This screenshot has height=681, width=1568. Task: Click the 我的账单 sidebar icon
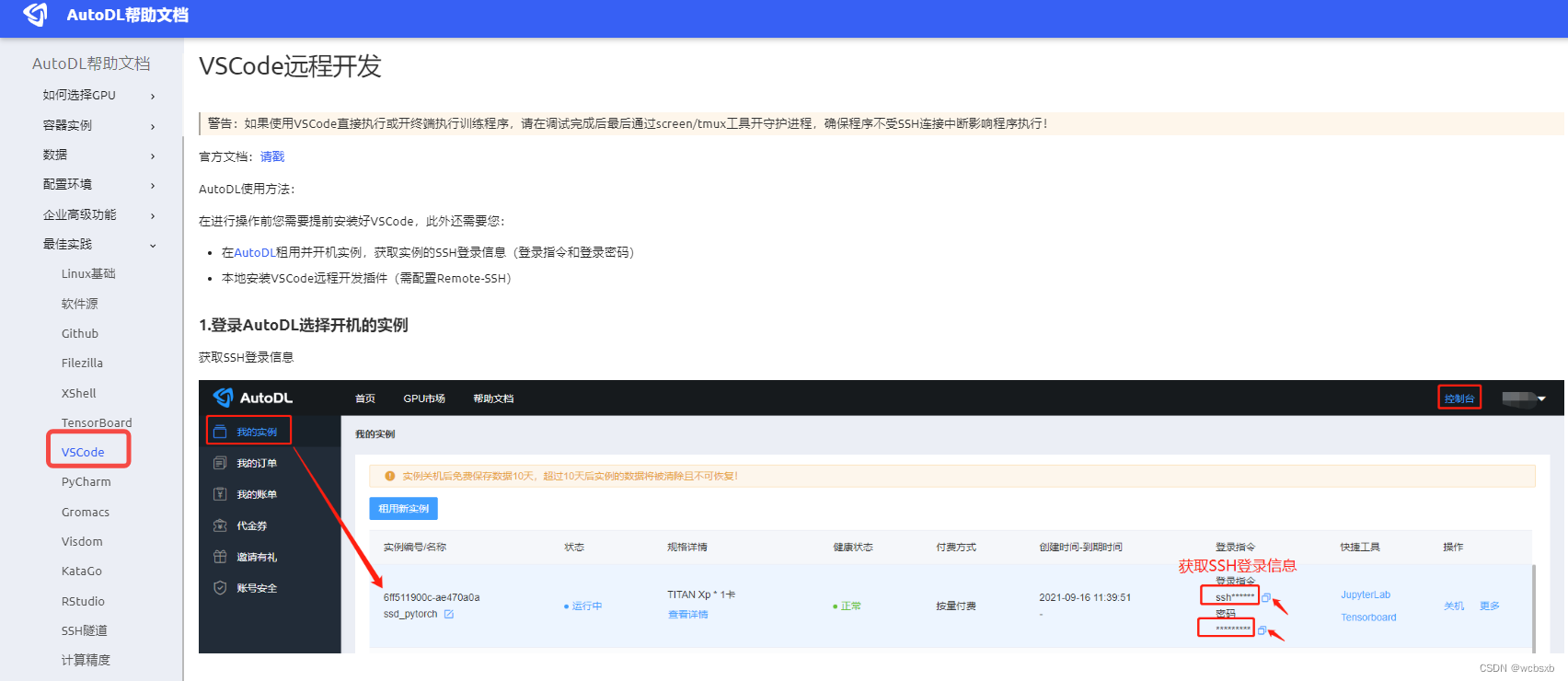pos(220,494)
